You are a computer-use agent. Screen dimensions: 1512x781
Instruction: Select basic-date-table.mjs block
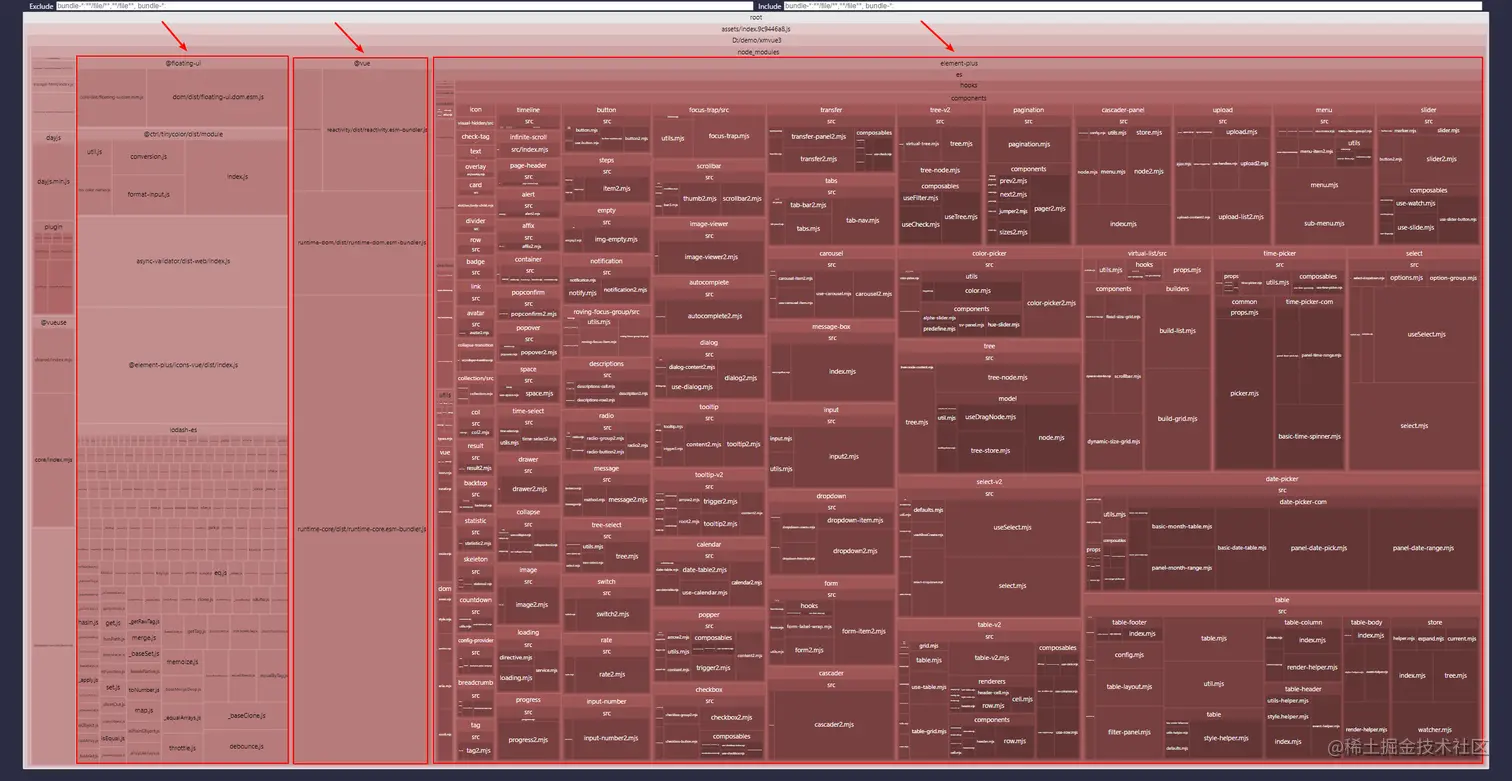(1241, 548)
